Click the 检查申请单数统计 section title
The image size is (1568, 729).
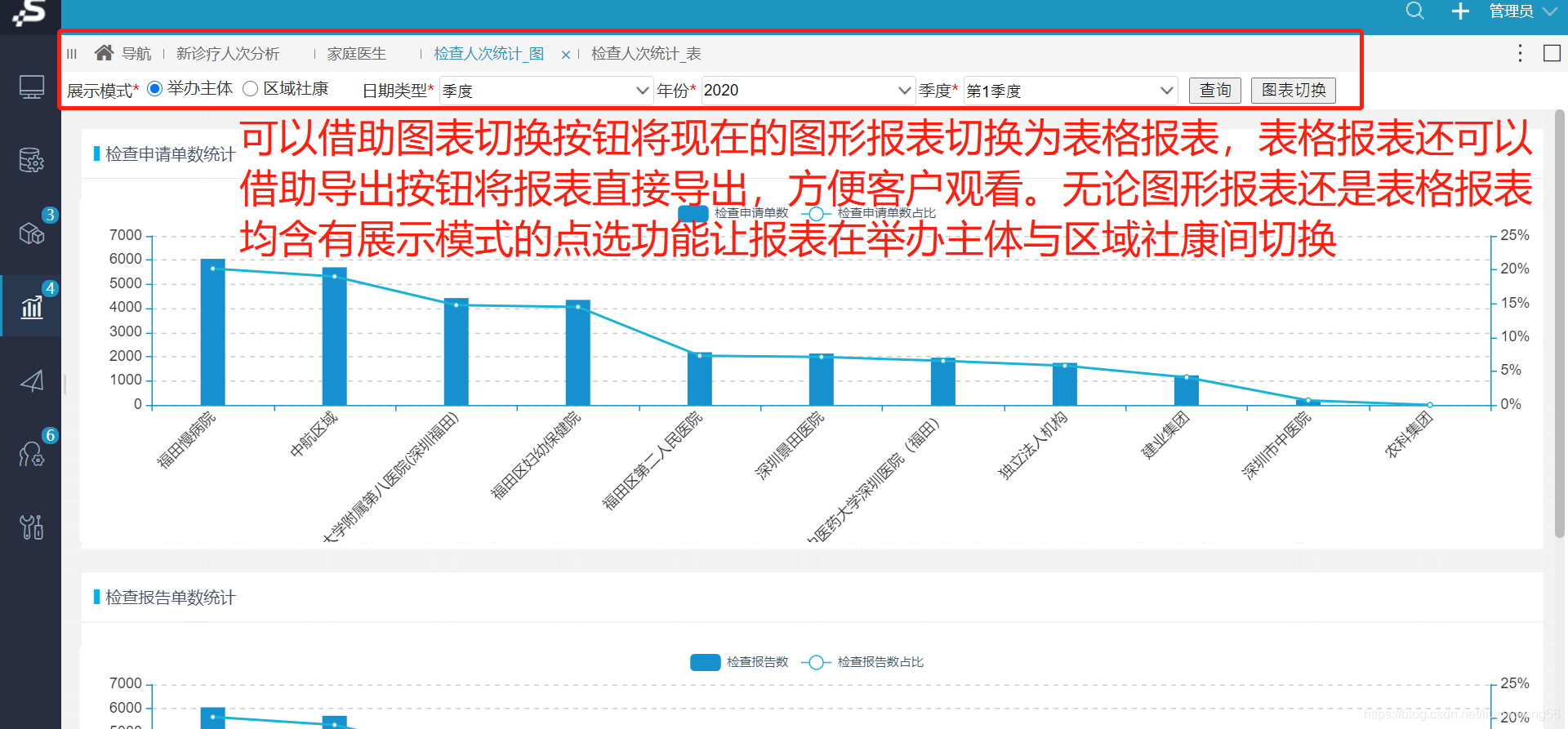coord(170,154)
